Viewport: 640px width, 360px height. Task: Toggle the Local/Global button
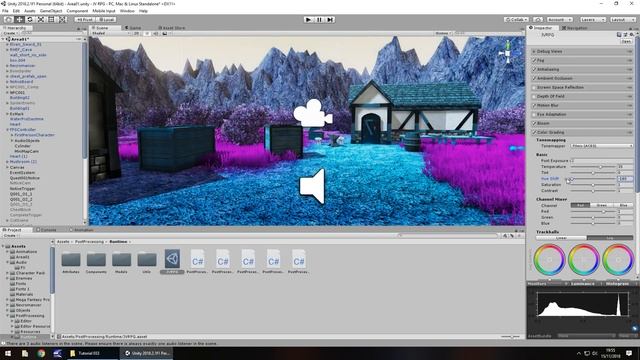(x=106, y=19)
